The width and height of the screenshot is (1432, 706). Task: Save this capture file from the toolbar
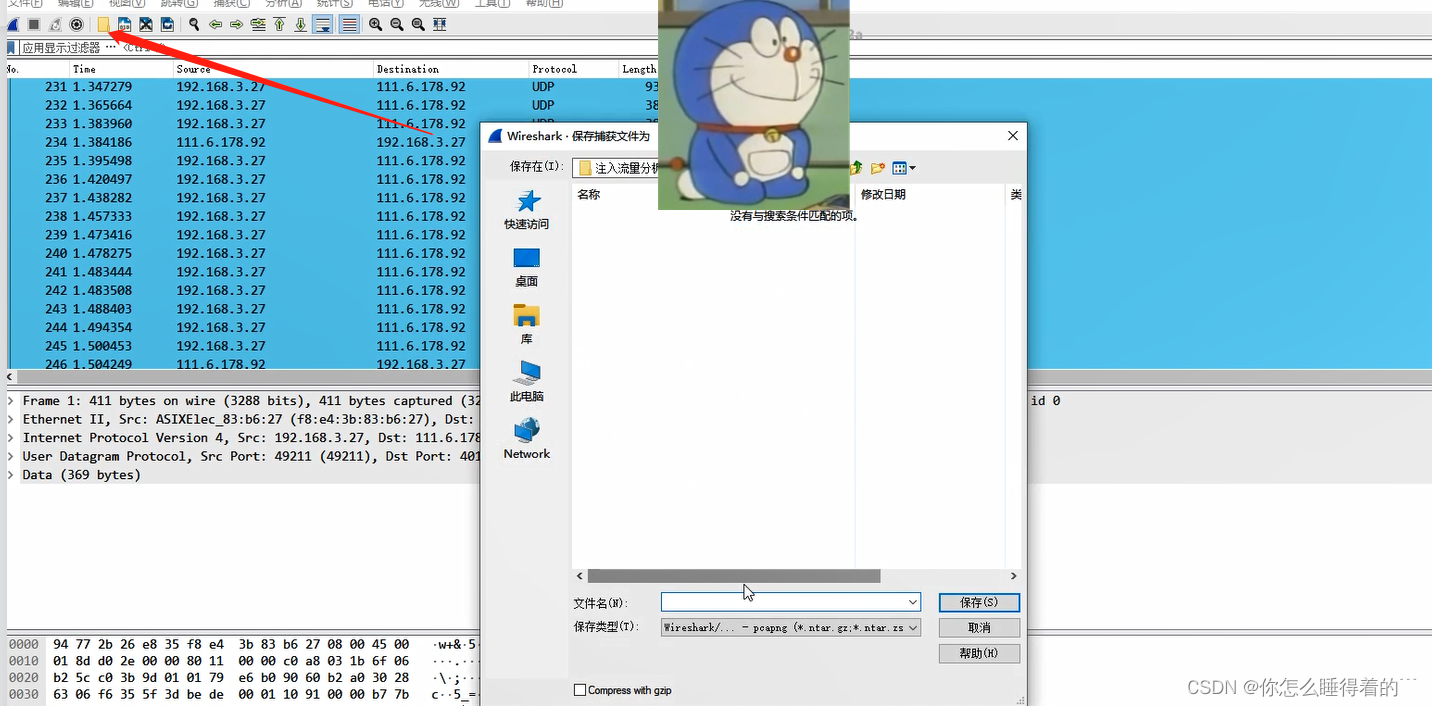click(x=124, y=24)
